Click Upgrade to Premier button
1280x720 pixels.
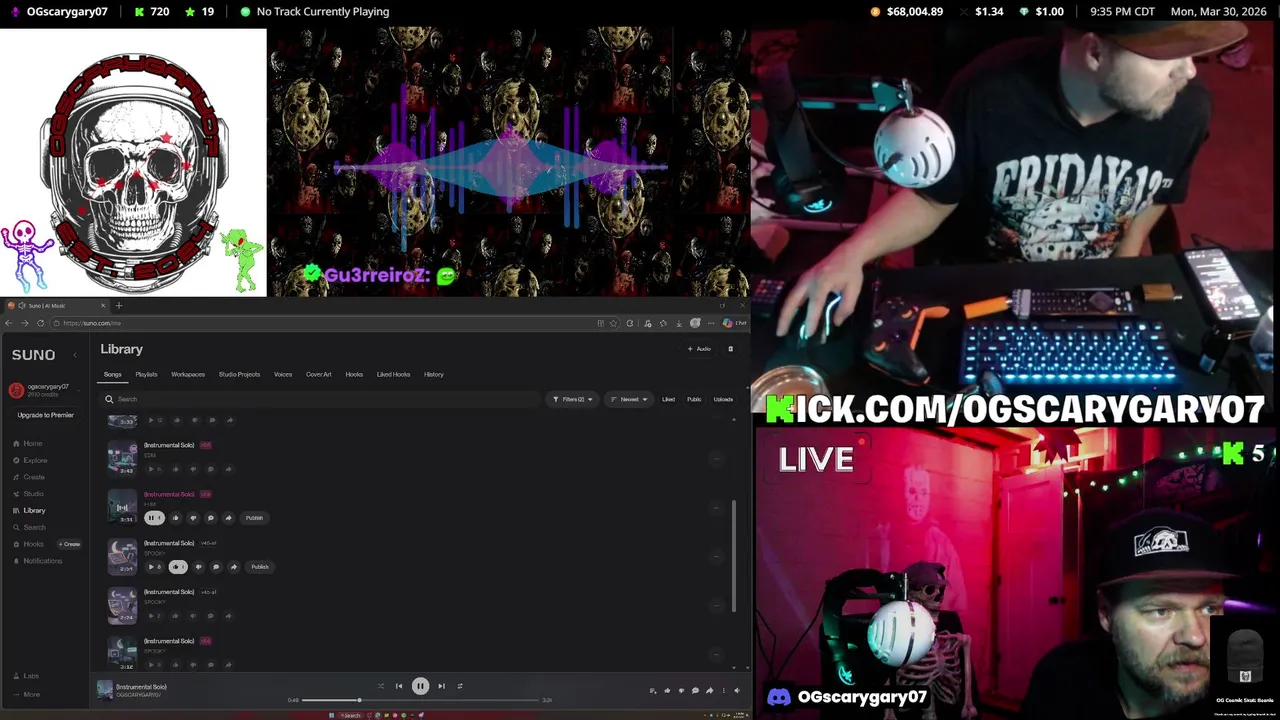45,415
